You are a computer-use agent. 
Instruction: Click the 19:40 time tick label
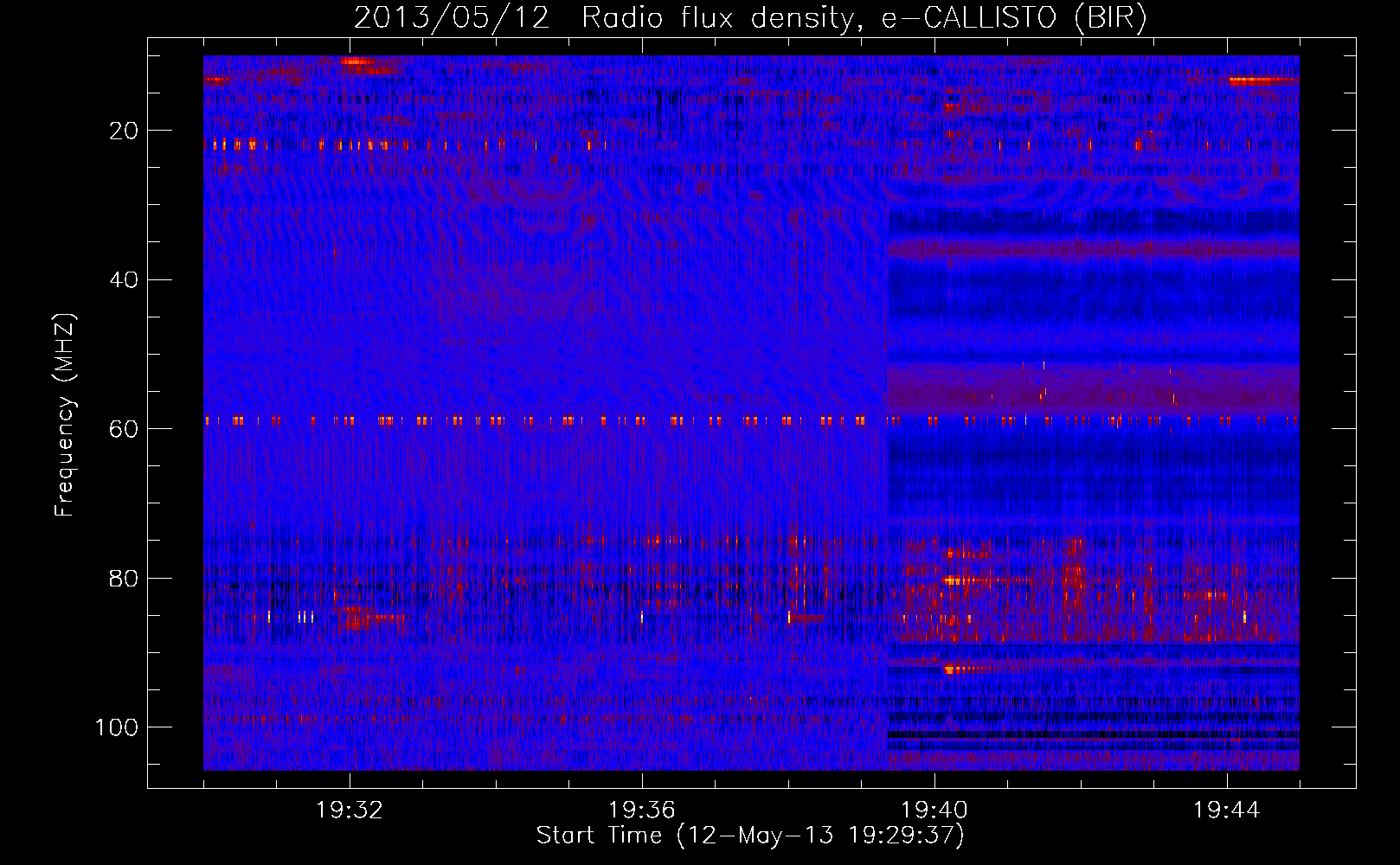coord(934,811)
